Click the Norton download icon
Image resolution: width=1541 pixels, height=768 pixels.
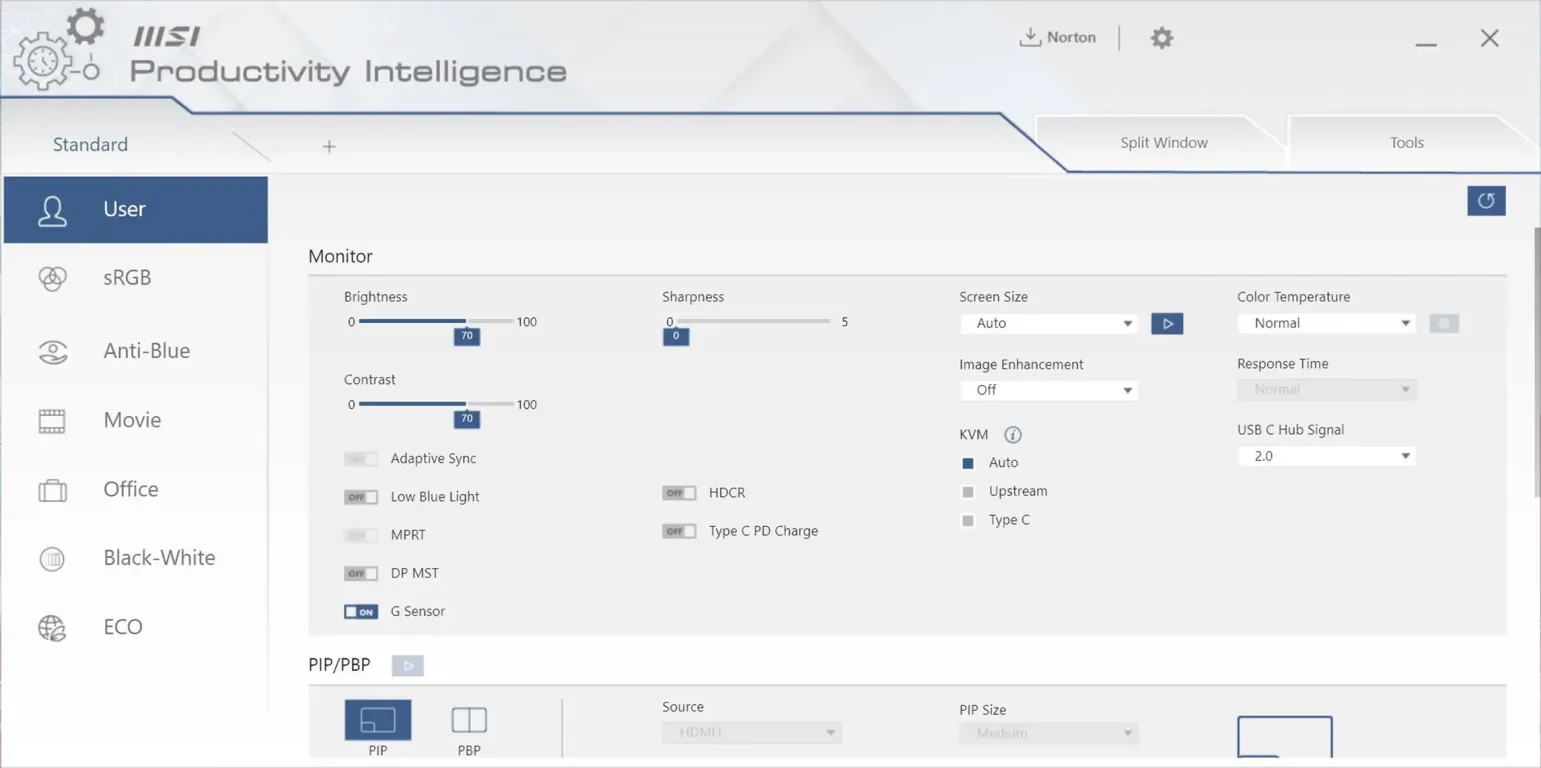1029,37
